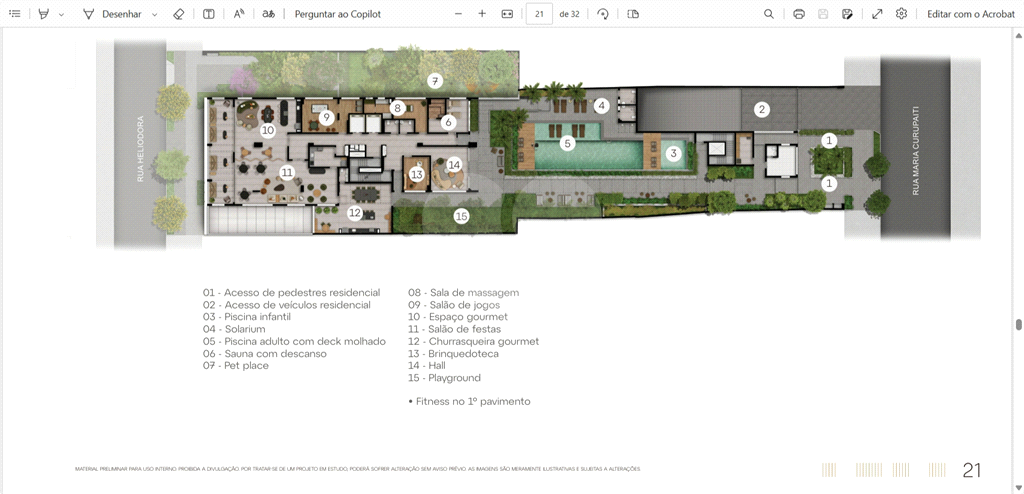The width and height of the screenshot is (1024, 494).
Task: Open the search in document tool
Action: click(768, 14)
